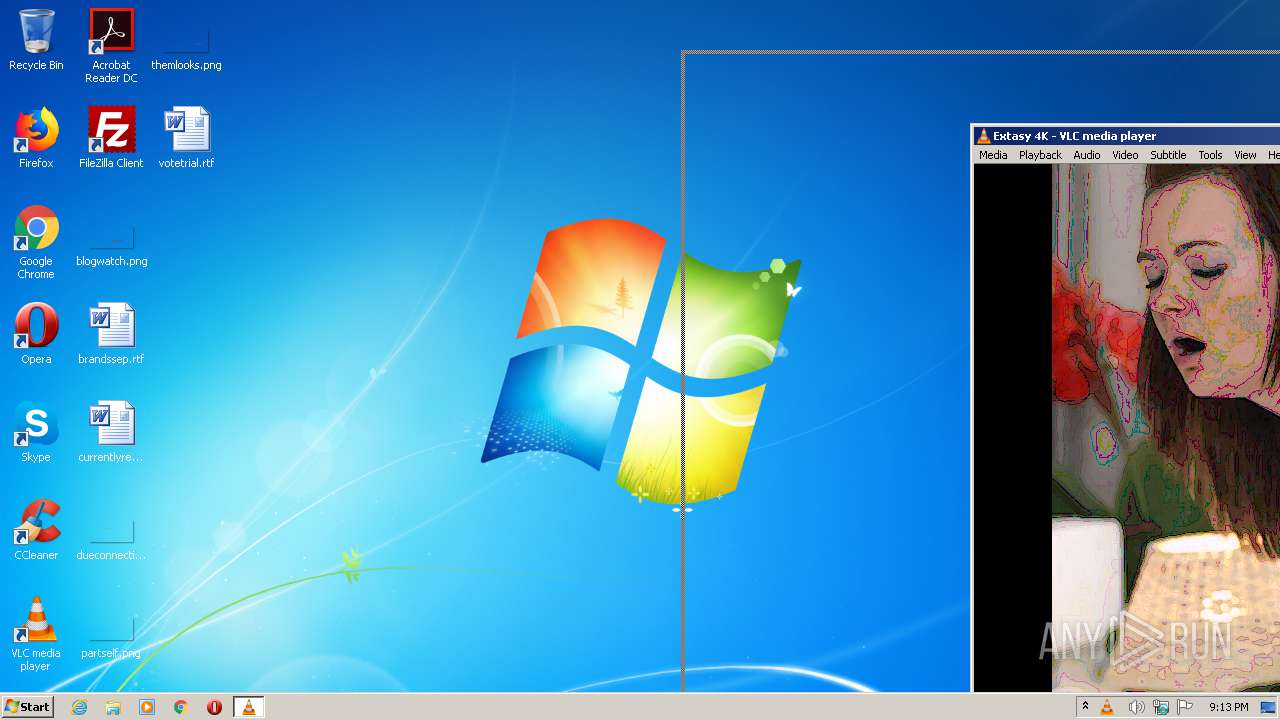The width and height of the screenshot is (1280, 720).
Task: Open VLC Subtitle menu
Action: click(x=1168, y=155)
